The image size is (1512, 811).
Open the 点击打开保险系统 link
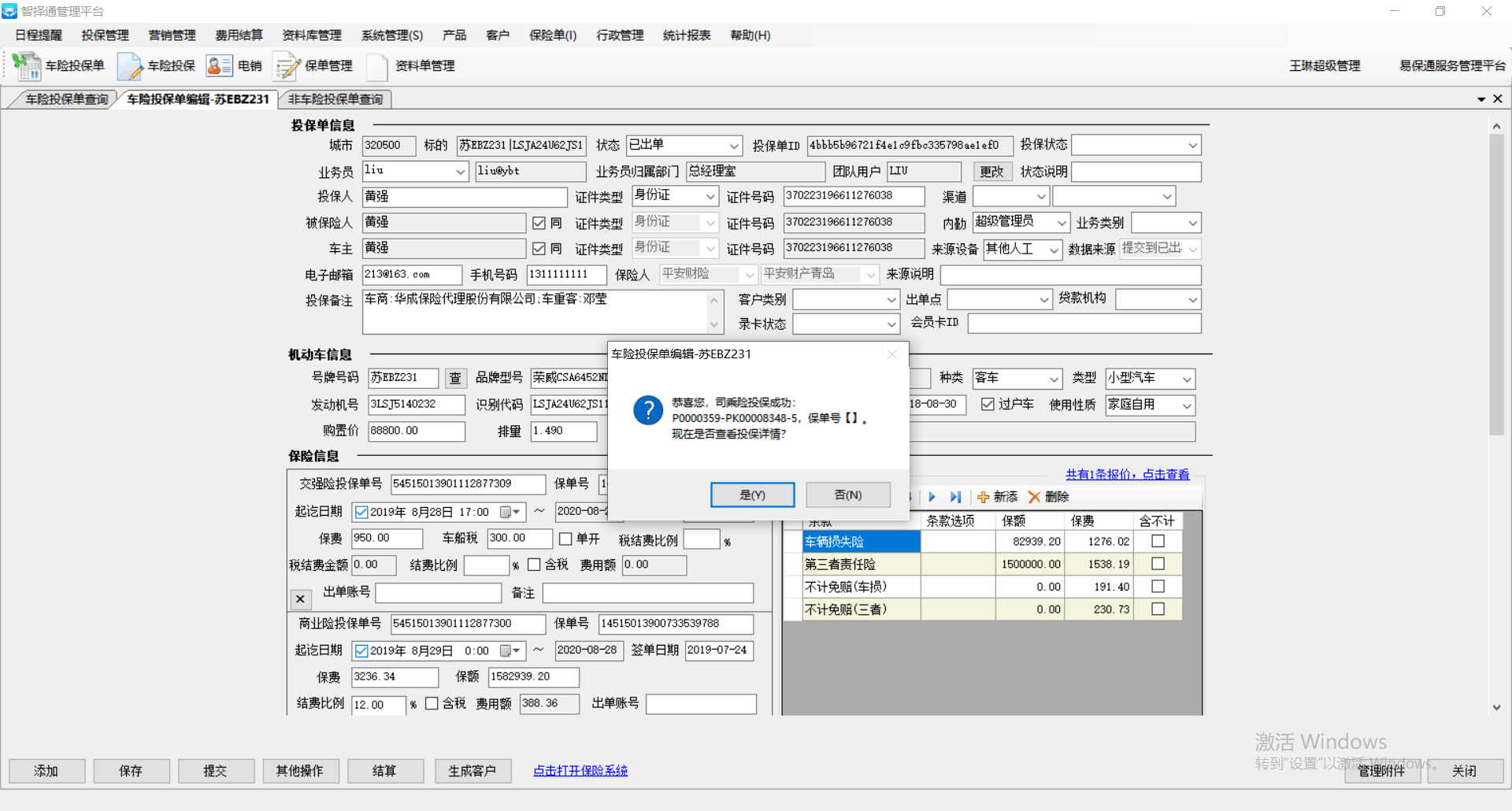(580, 771)
